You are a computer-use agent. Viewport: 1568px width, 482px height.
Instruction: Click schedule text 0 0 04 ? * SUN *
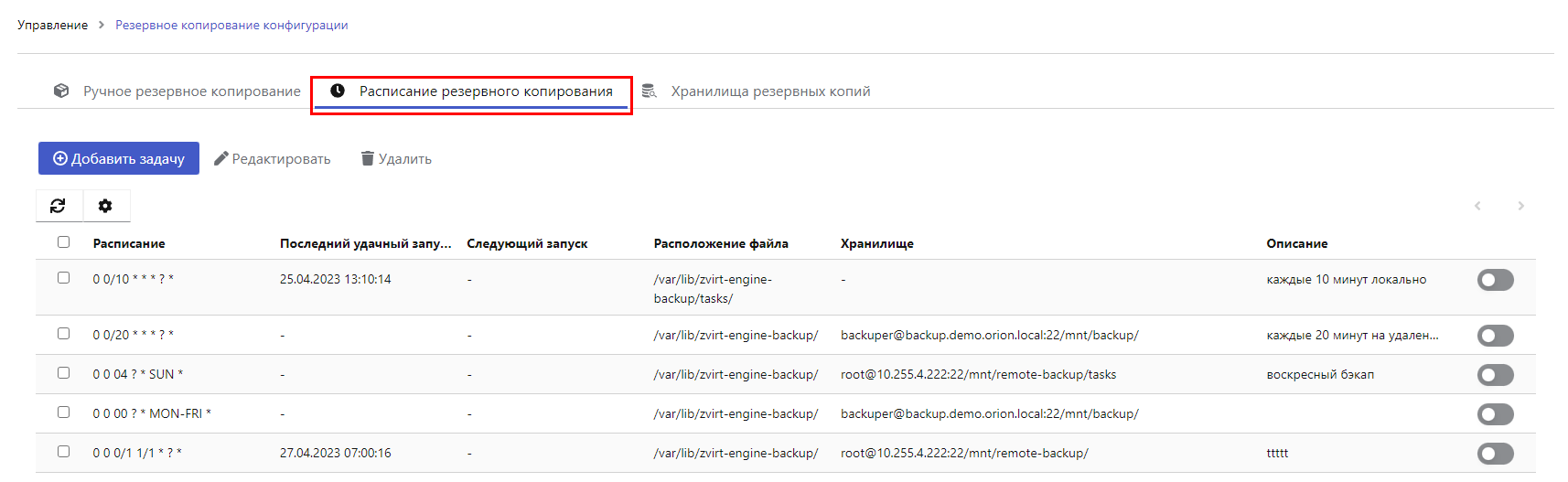click(x=138, y=375)
